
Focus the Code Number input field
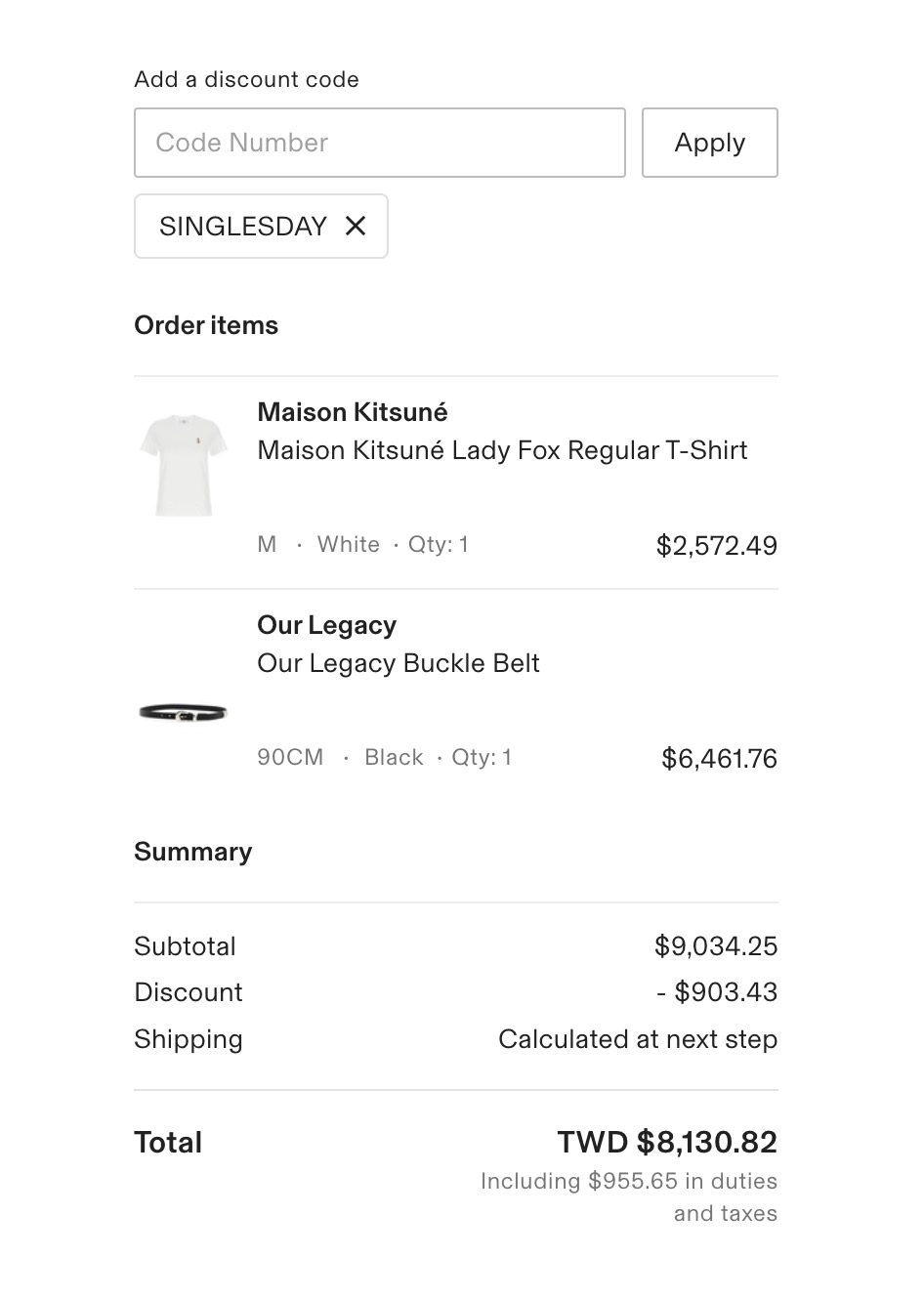[379, 143]
